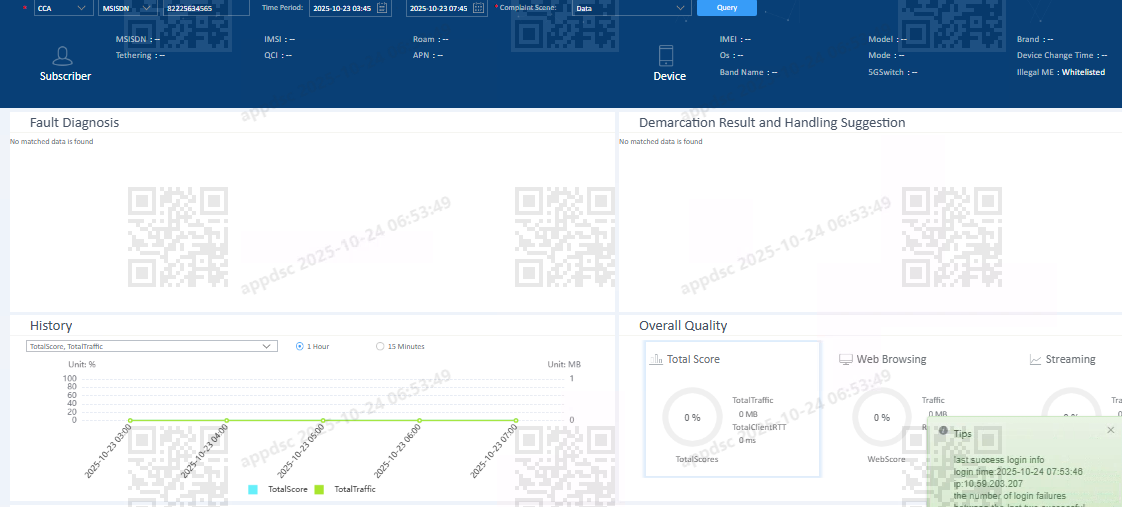This screenshot has width=1122, height=507.
Task: Toggle the TotalScore legend series
Action: [x=278, y=489]
